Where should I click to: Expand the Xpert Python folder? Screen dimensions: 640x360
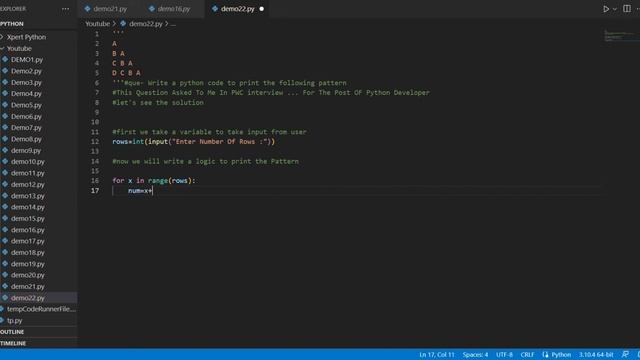click(38, 37)
